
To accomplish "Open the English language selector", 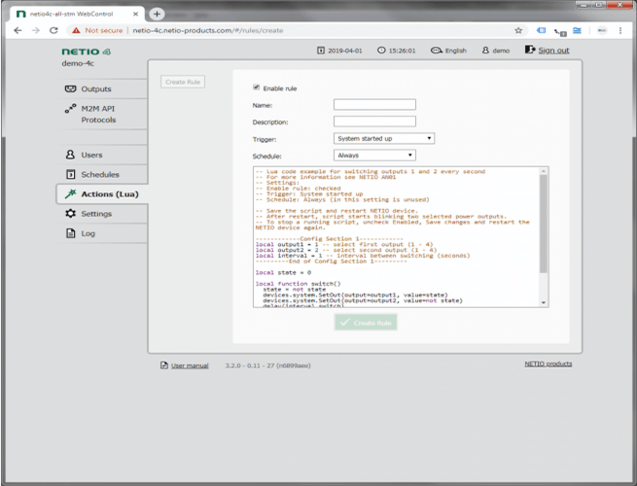I will tap(449, 50).
